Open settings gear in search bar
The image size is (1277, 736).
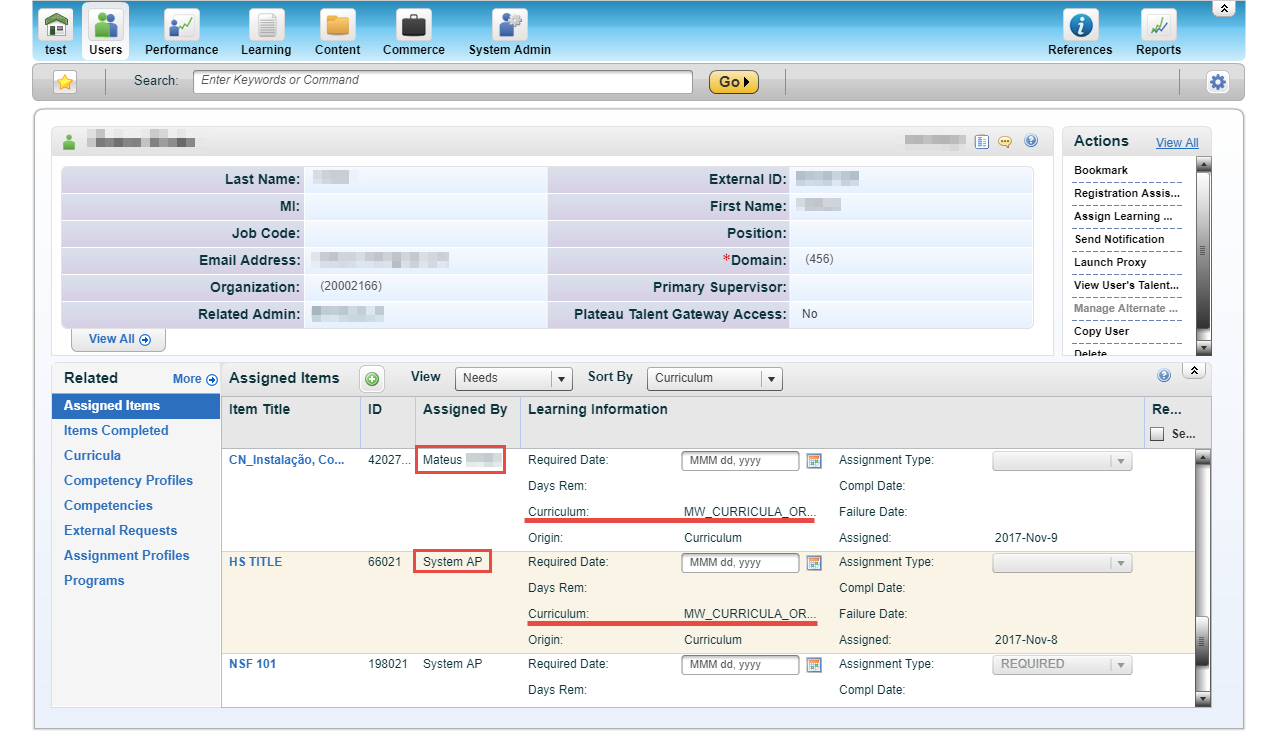click(1217, 82)
